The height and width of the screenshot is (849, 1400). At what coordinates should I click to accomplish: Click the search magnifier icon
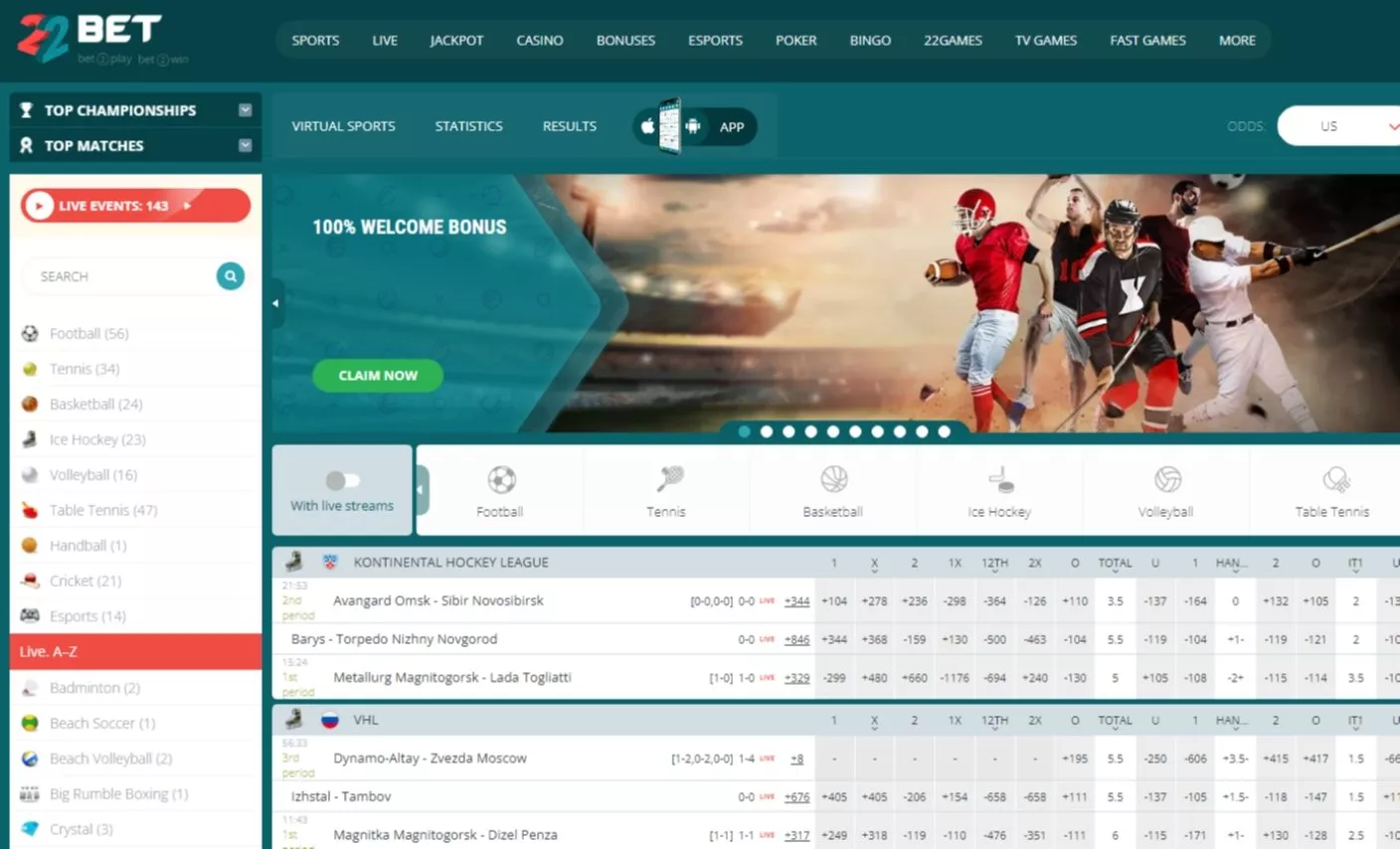point(230,276)
